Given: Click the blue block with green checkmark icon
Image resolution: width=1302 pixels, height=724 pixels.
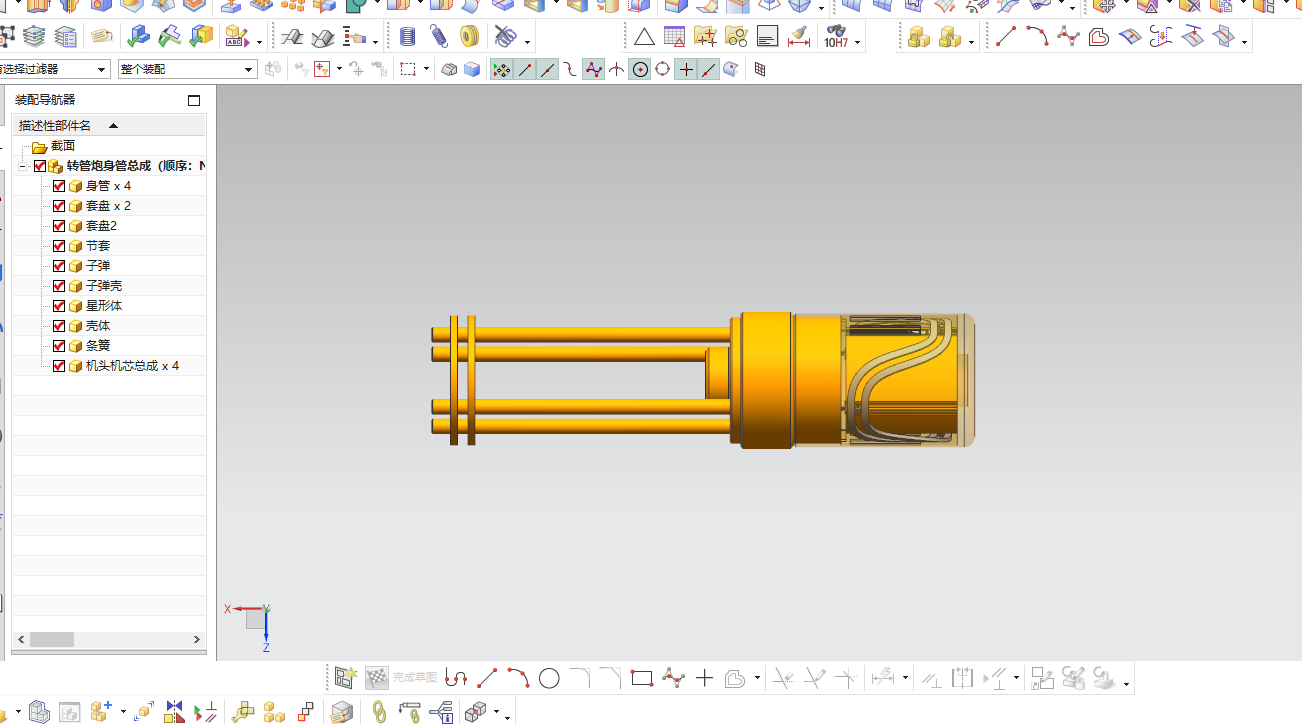Looking at the screenshot, I should (x=138, y=38).
